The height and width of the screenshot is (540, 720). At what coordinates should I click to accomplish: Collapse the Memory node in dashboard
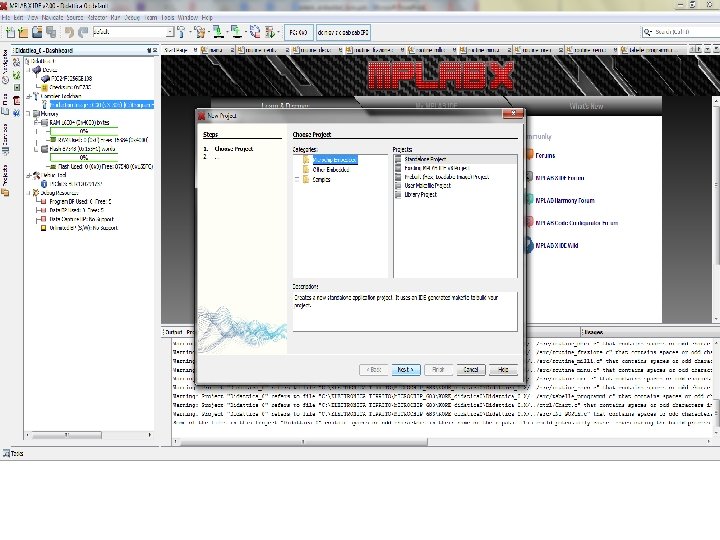[28, 113]
